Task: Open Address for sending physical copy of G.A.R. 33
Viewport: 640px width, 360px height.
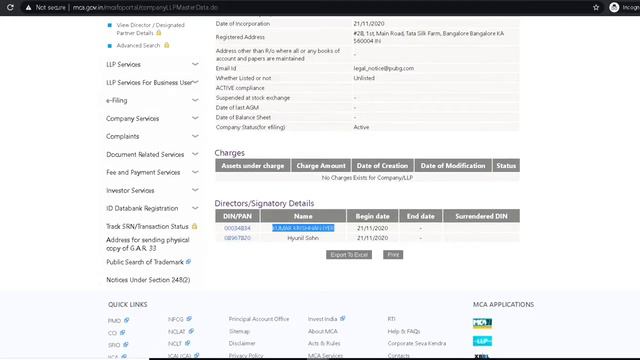Action: coord(147,244)
